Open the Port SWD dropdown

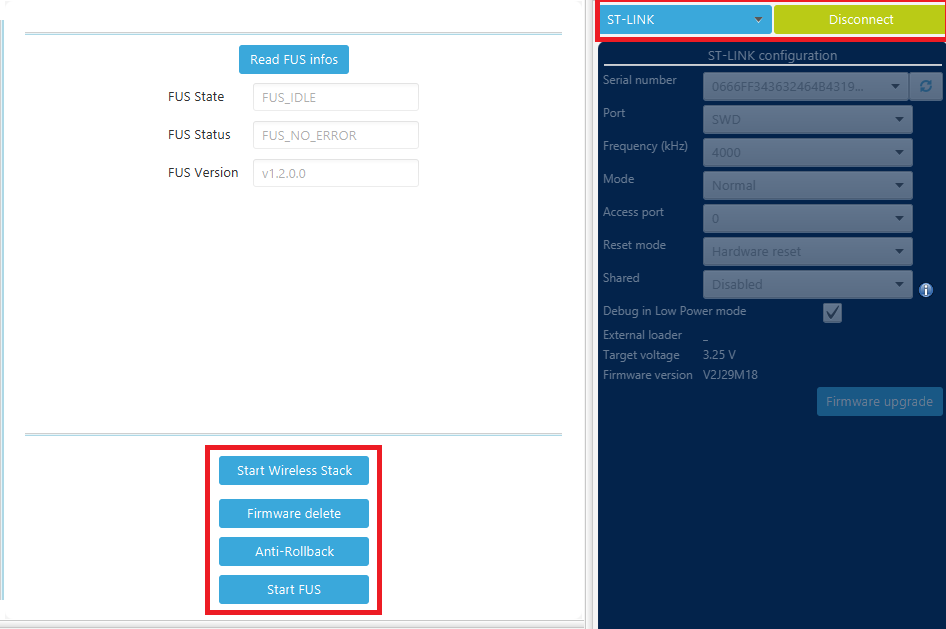(x=807, y=119)
